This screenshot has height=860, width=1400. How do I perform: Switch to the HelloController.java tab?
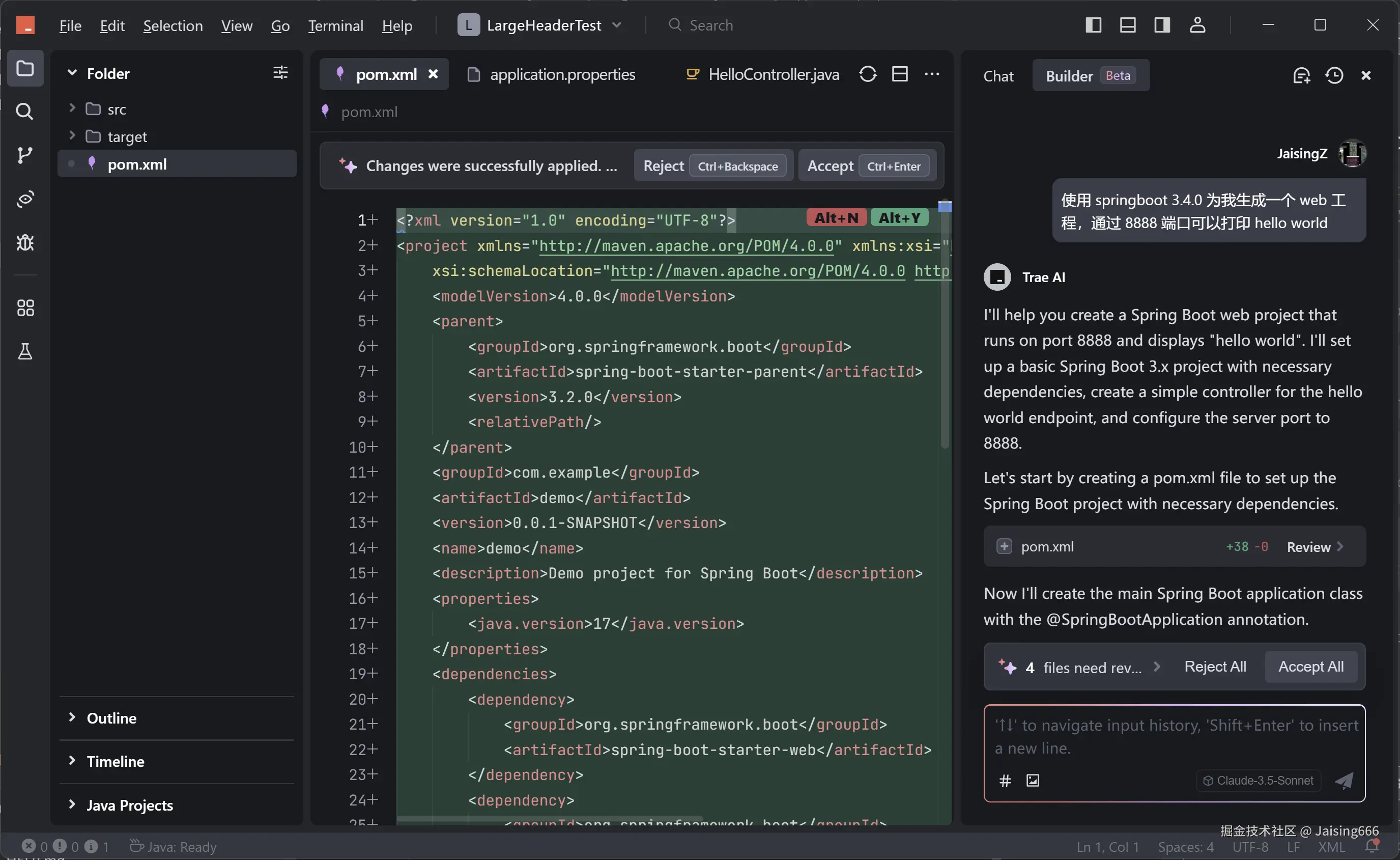[773, 74]
